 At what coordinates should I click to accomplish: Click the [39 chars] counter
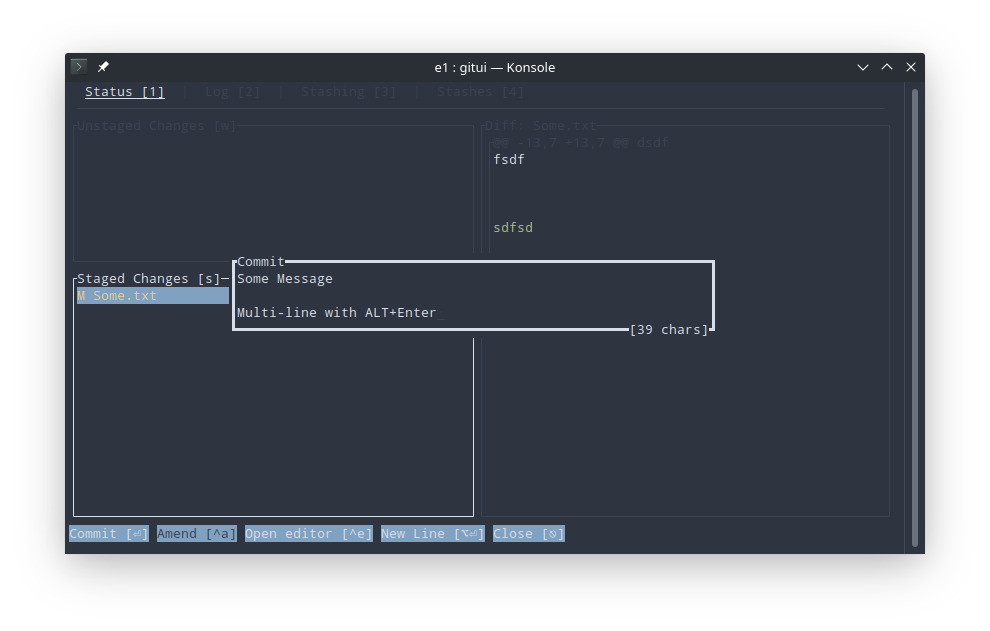[x=669, y=330]
